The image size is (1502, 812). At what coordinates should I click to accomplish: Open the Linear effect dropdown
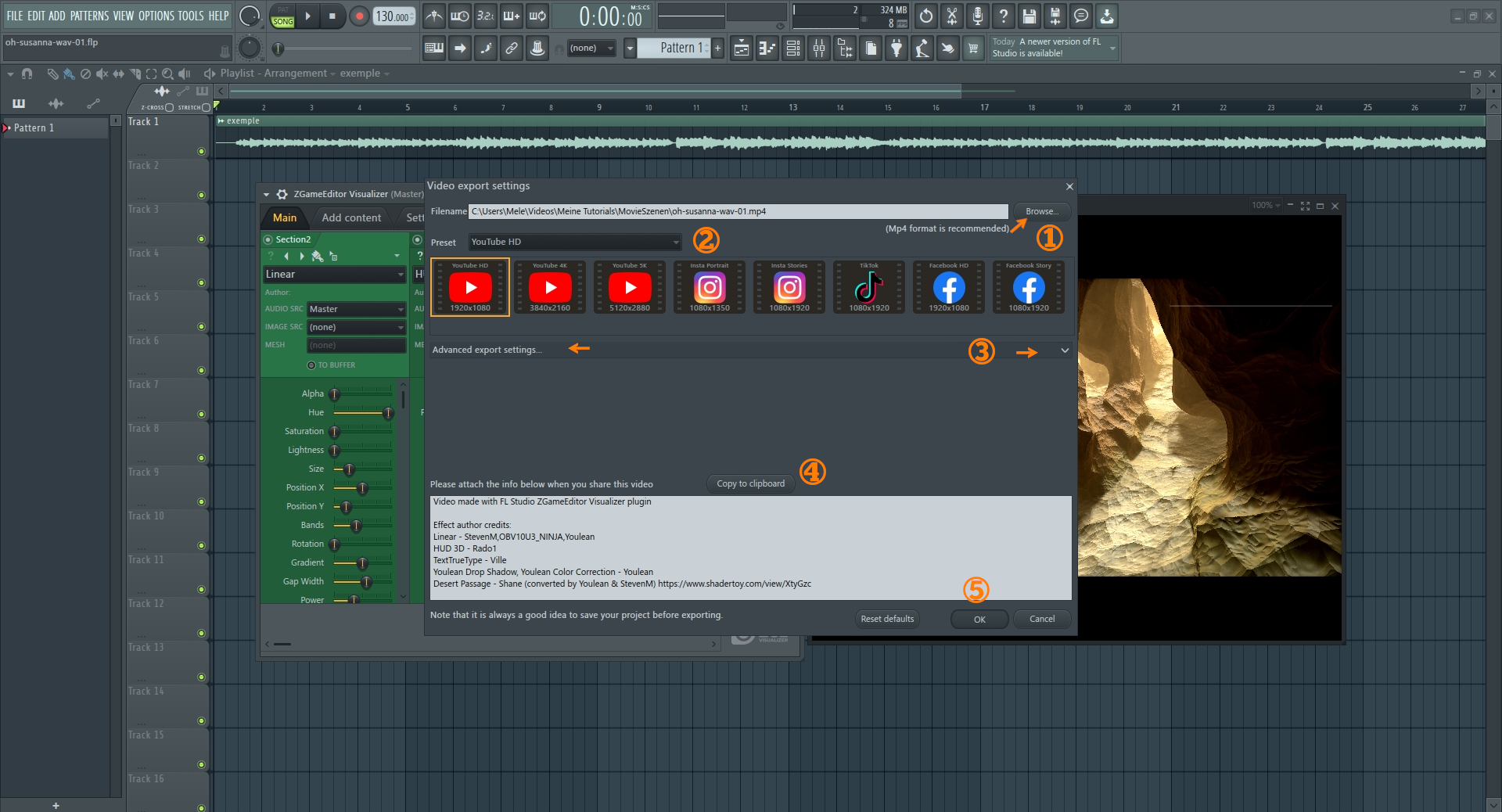pyautogui.click(x=334, y=275)
